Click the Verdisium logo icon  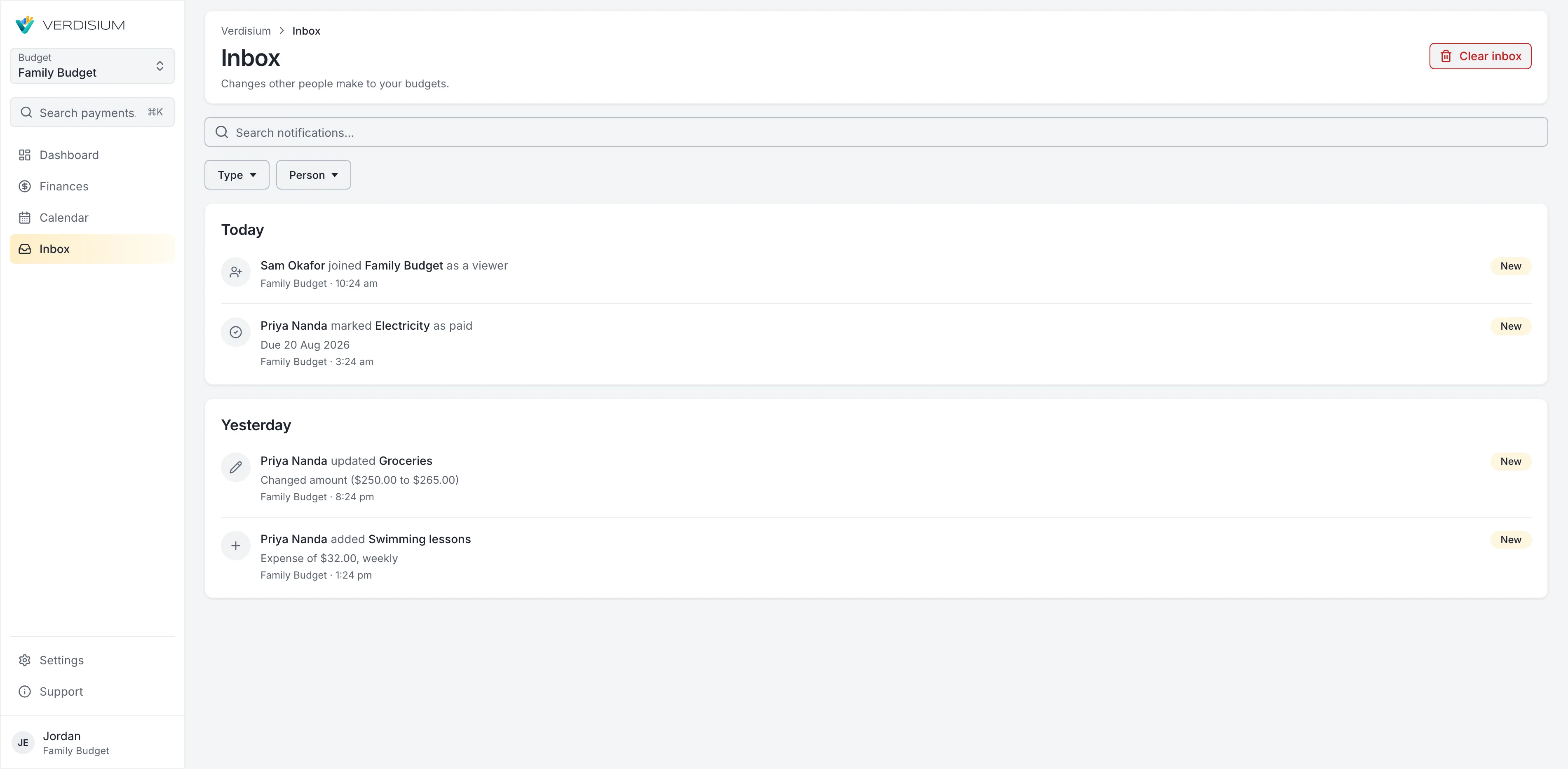[x=25, y=25]
